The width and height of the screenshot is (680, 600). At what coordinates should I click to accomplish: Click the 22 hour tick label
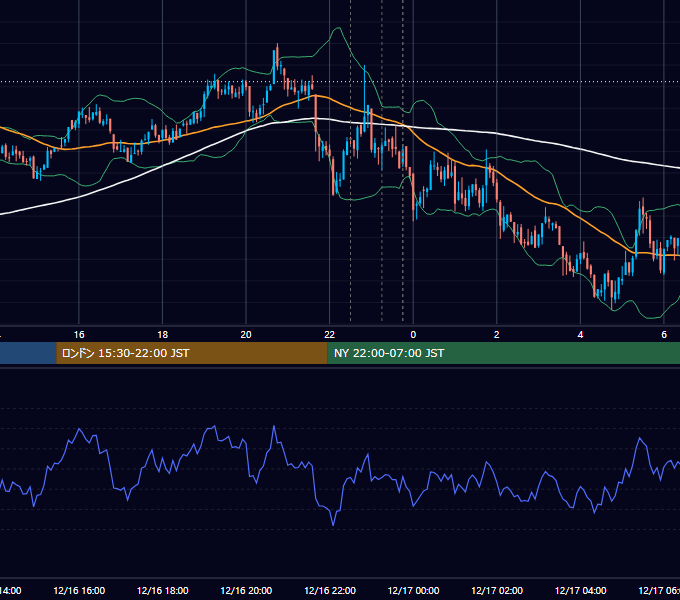click(330, 335)
